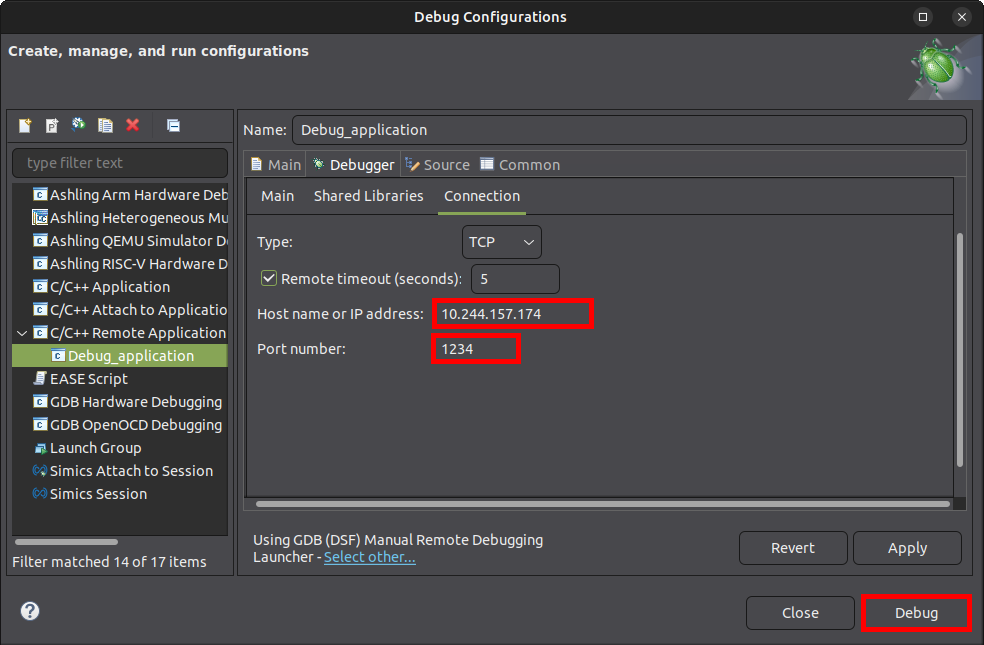984x645 pixels.
Task: Click New prototype configuration icon
Action: tap(52, 125)
